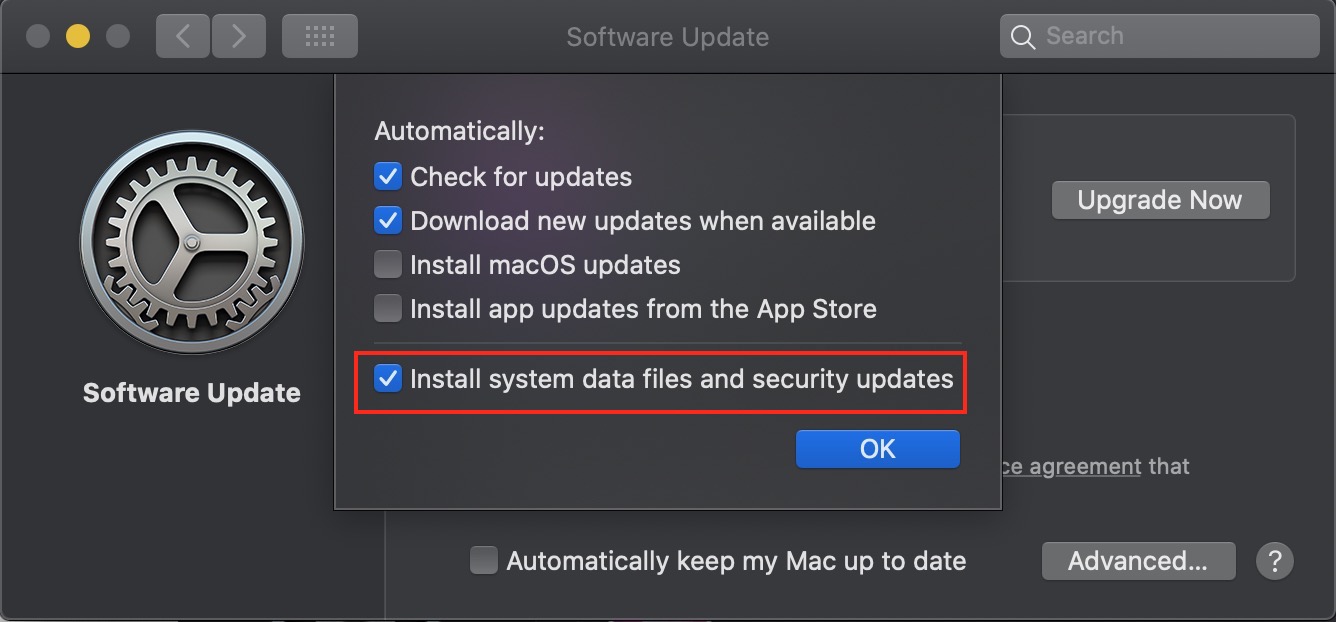Enable Install macOS updates checkbox

[388, 265]
